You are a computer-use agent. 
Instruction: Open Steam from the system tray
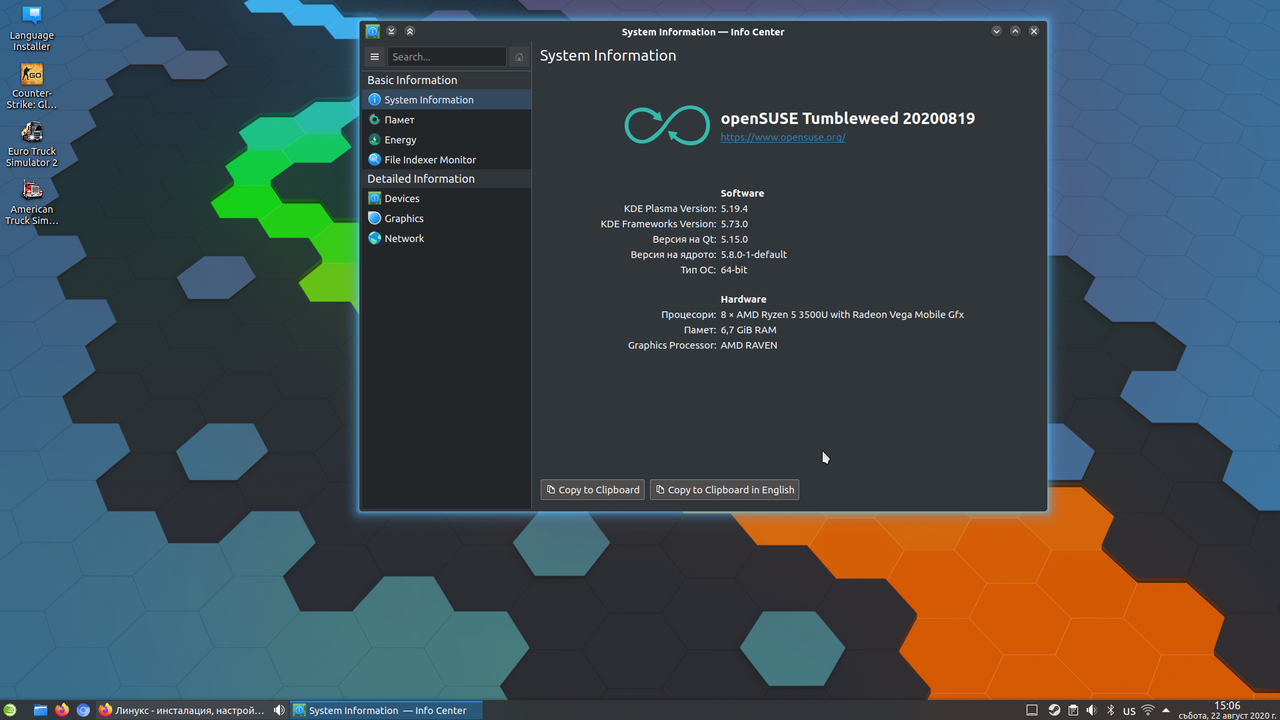(1054, 711)
